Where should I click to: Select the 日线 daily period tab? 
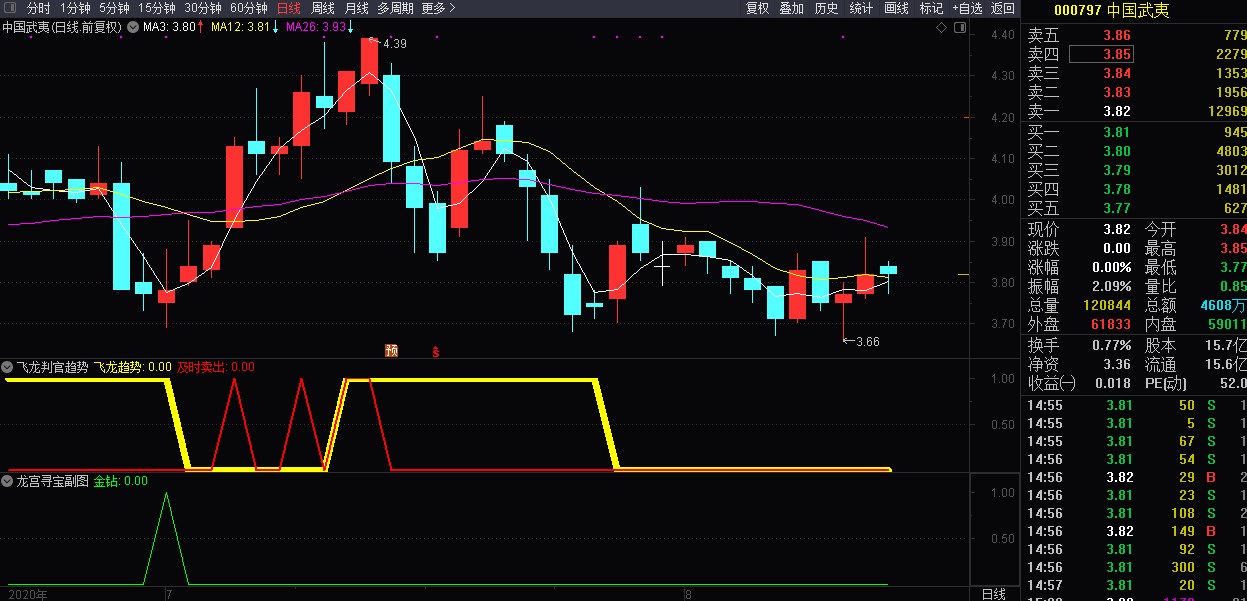click(289, 8)
